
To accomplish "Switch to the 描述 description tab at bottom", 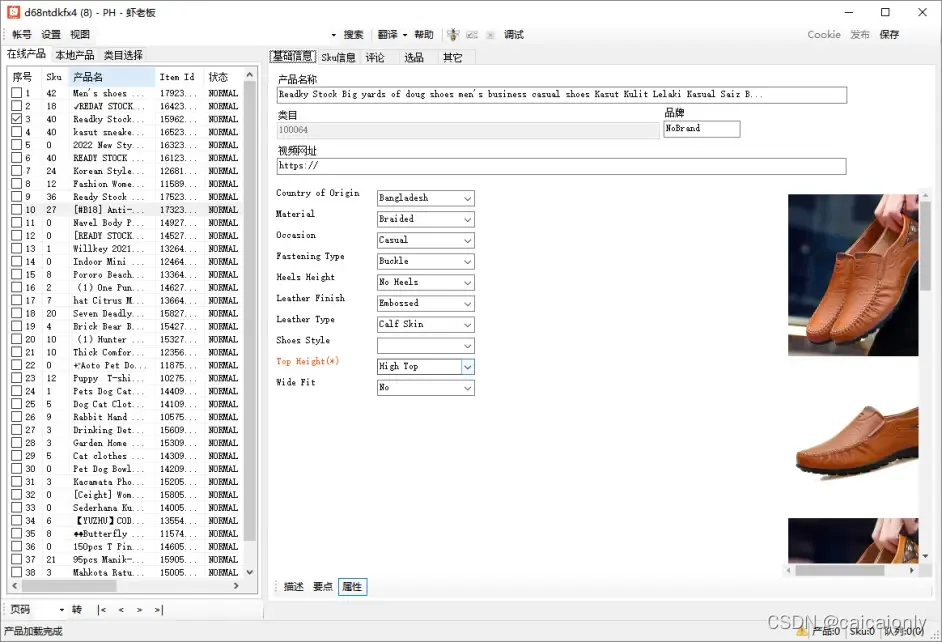I will [x=294, y=587].
